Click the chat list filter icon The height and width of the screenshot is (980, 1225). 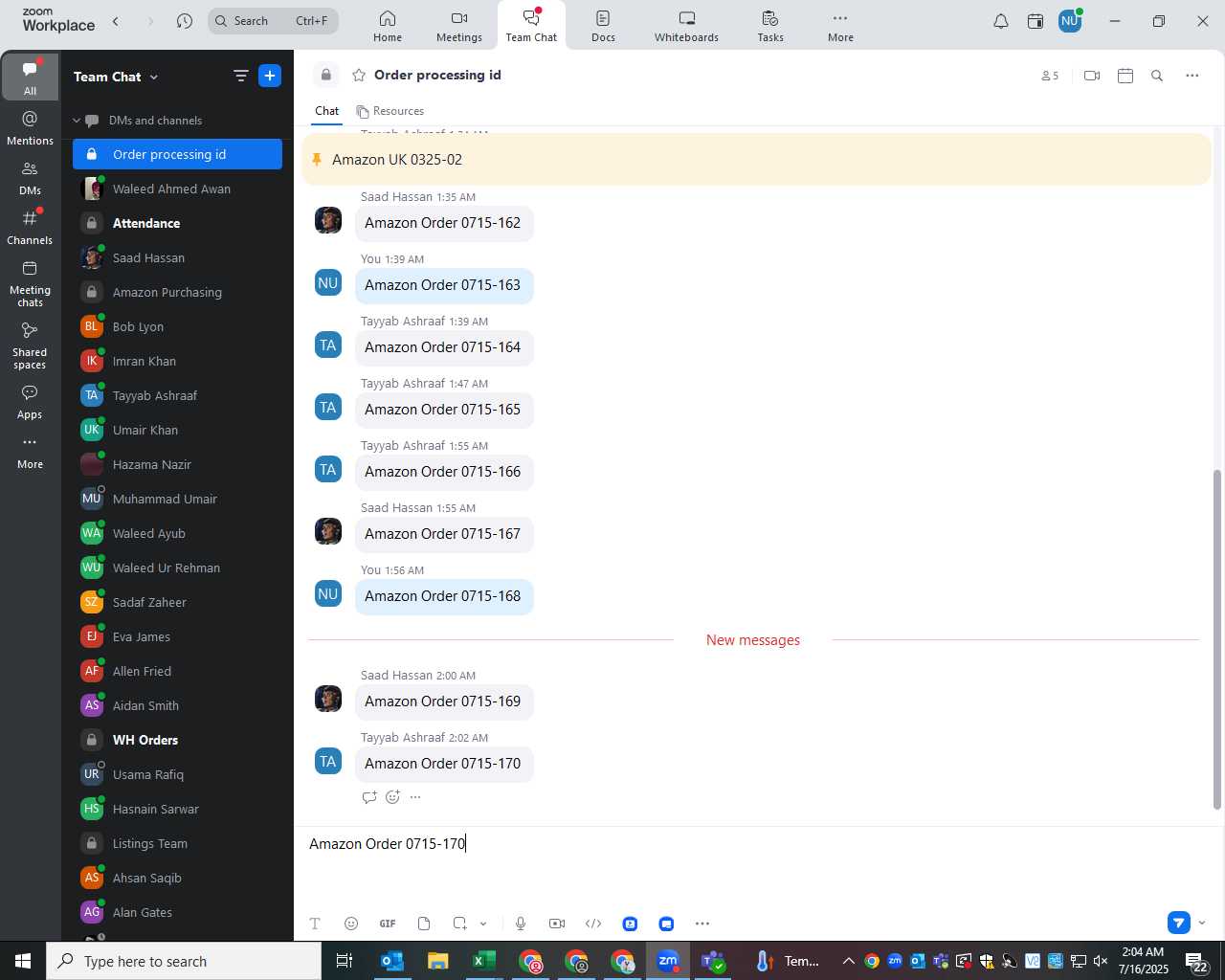click(x=240, y=76)
